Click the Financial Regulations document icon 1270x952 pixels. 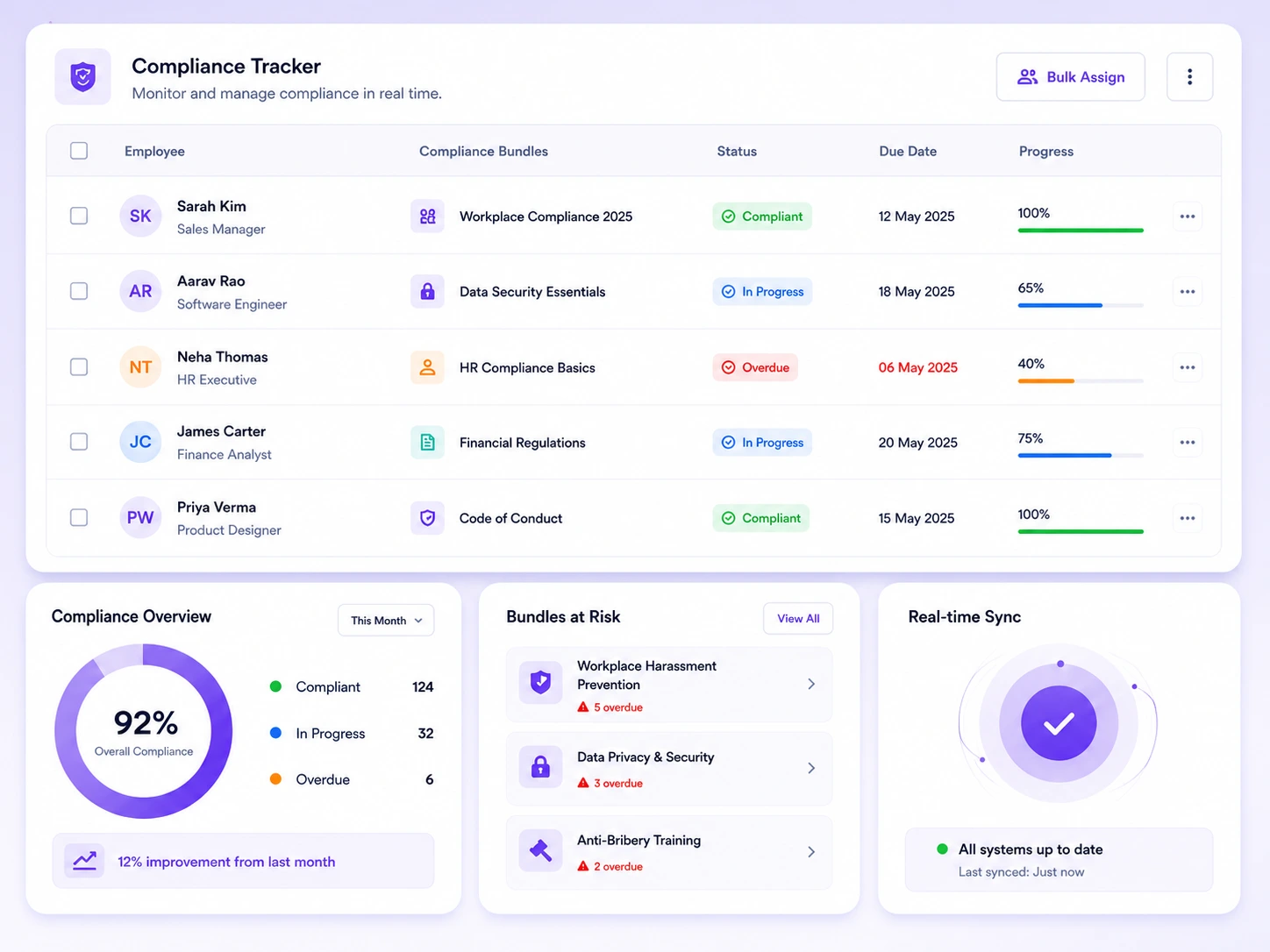pos(427,443)
